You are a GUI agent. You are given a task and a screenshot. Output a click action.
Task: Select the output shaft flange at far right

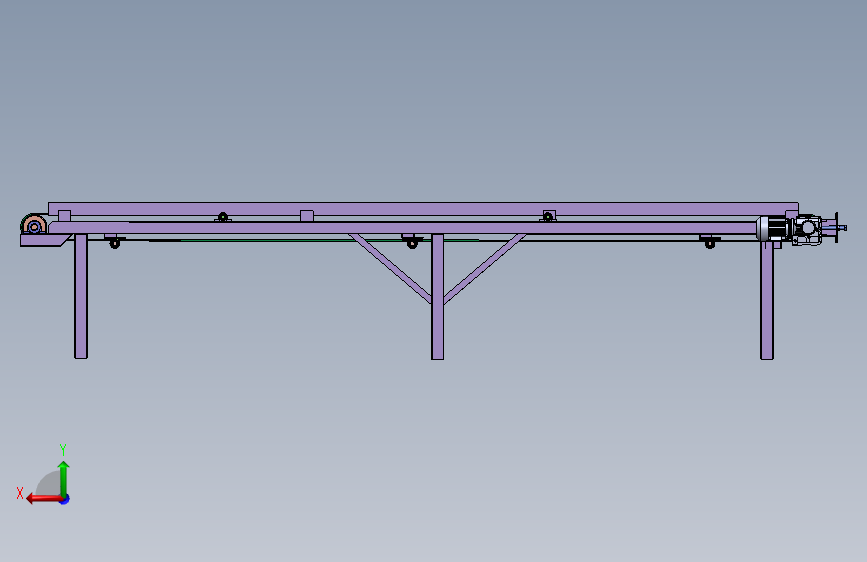[x=836, y=227]
